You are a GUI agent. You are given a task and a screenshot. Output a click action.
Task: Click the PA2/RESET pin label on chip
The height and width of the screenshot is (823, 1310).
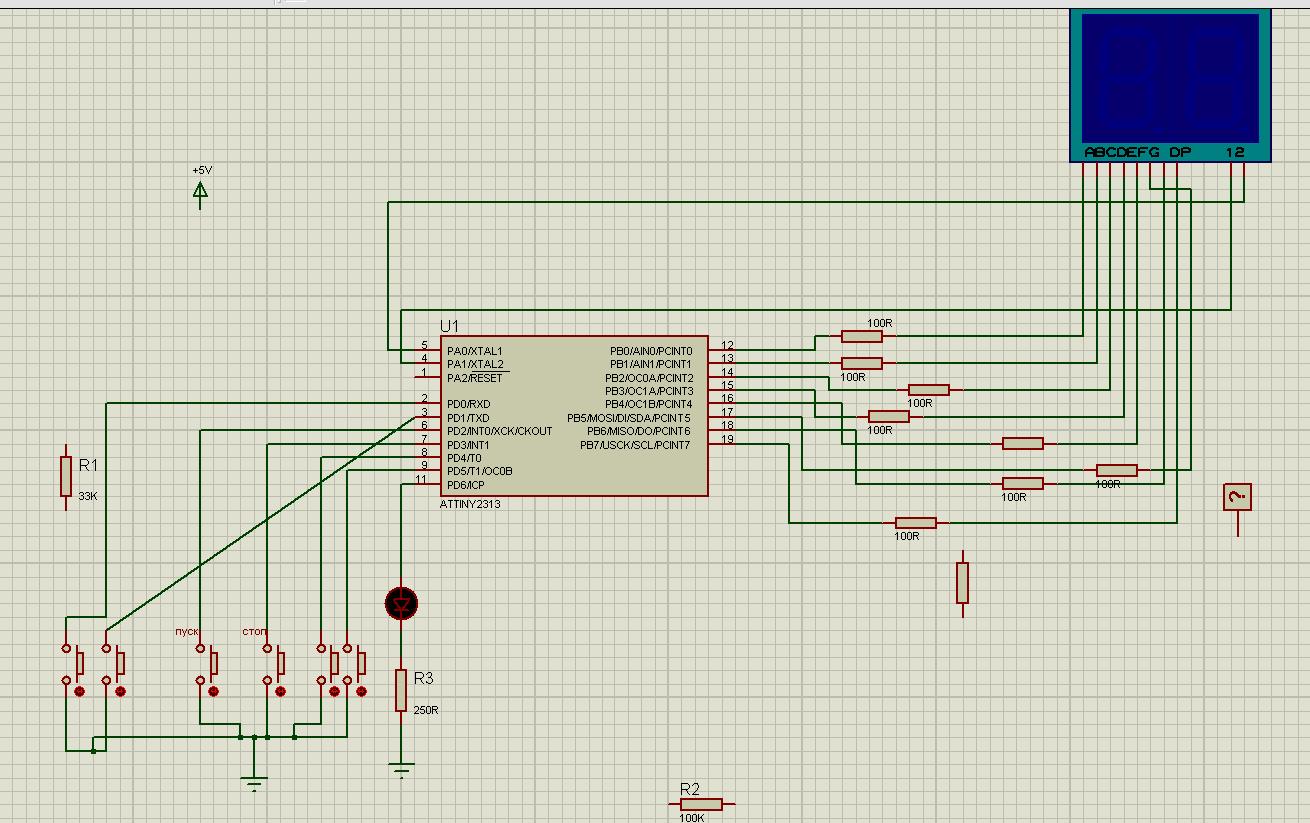pyautogui.click(x=475, y=378)
